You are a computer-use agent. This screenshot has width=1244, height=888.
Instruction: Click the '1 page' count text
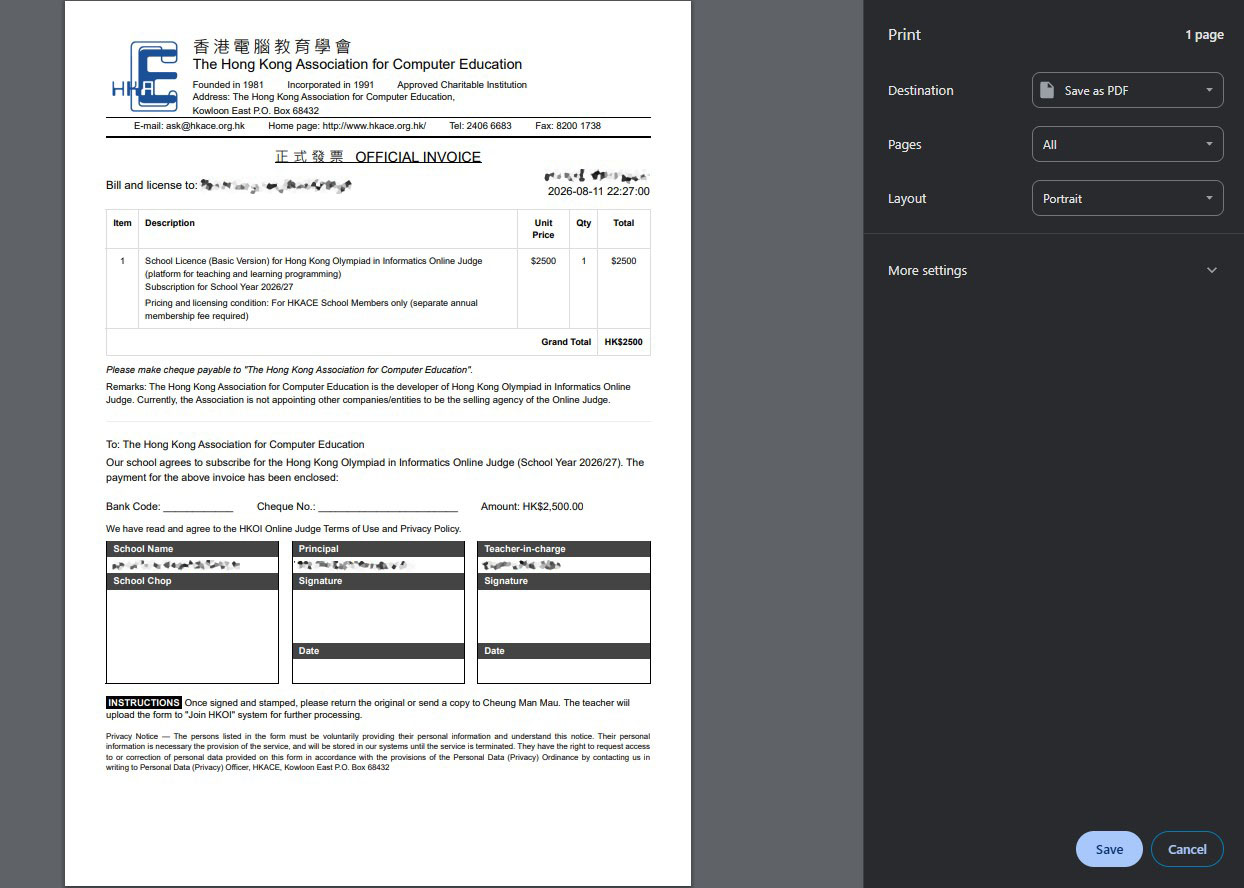(x=1204, y=35)
